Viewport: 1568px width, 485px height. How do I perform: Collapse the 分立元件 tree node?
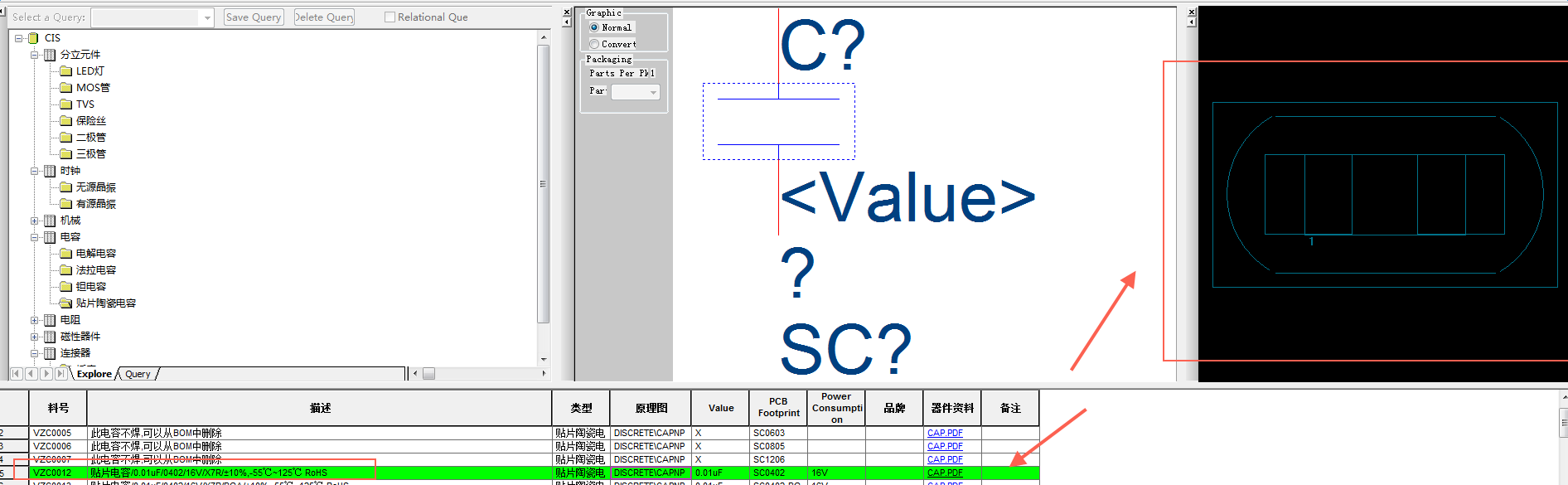point(35,55)
